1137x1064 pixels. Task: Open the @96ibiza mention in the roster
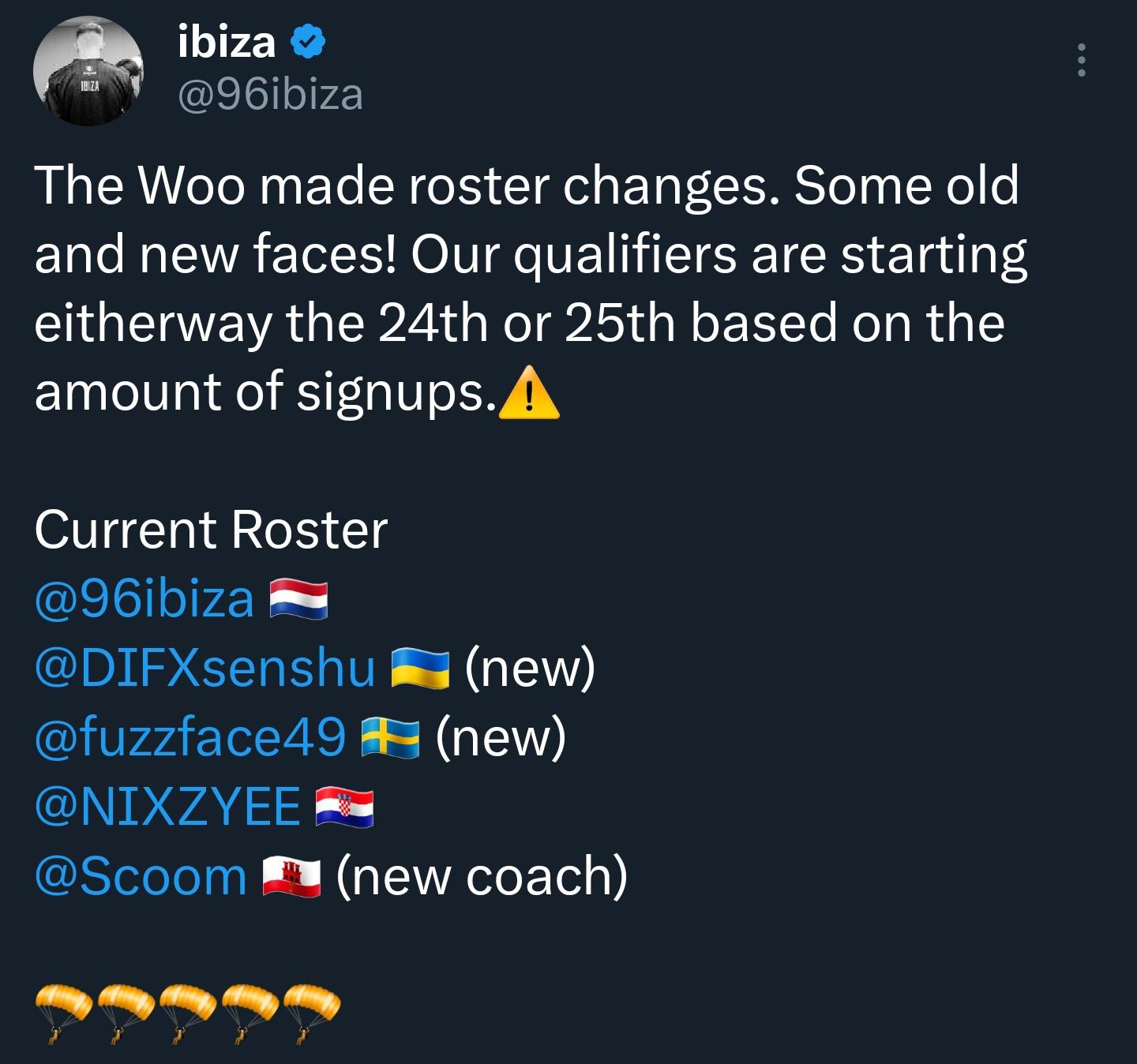coord(144,598)
